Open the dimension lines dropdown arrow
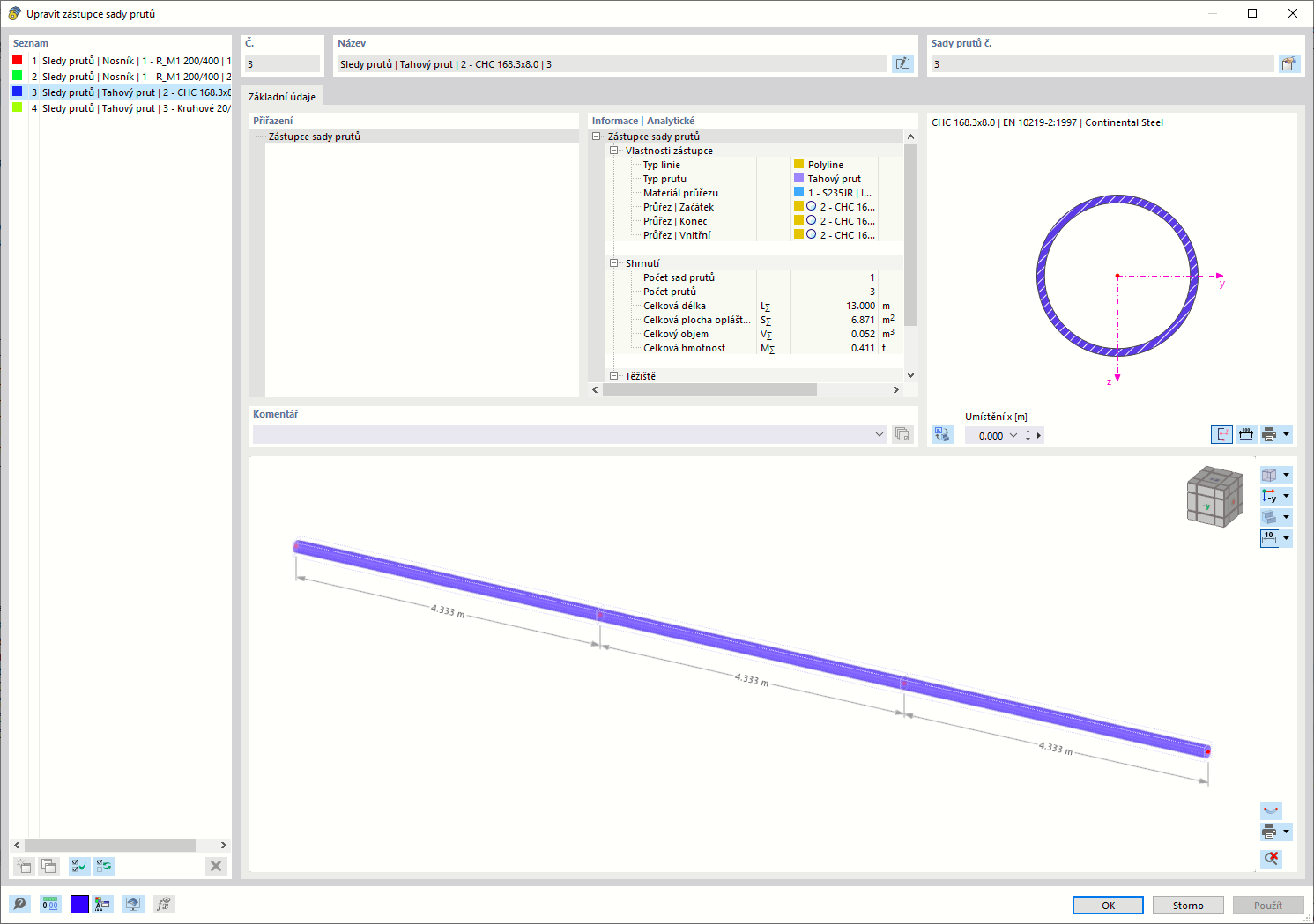1314x924 pixels. click(x=1286, y=538)
